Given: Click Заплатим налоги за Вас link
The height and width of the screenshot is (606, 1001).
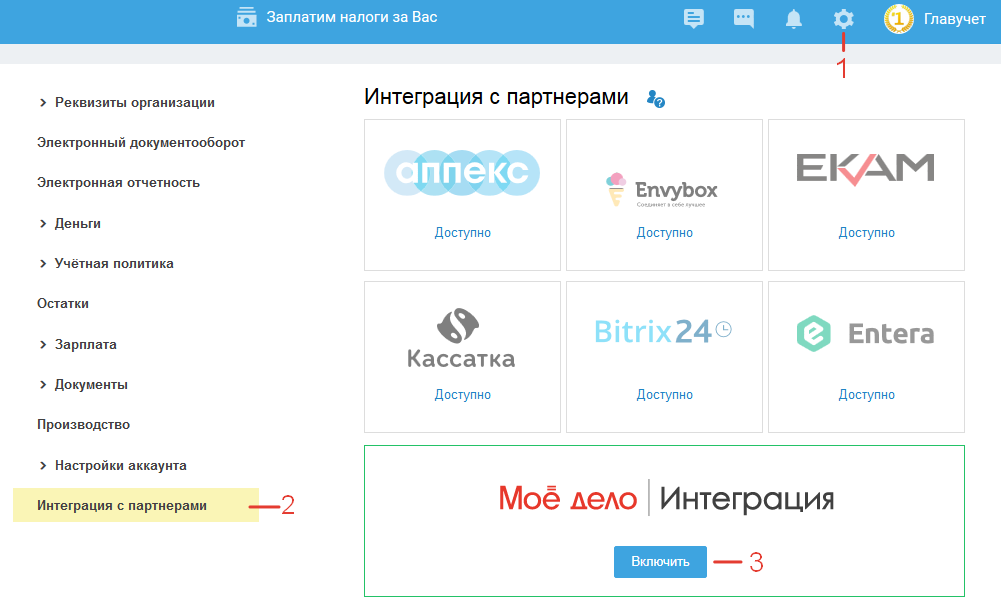Looking at the screenshot, I should pyautogui.click(x=352, y=17).
